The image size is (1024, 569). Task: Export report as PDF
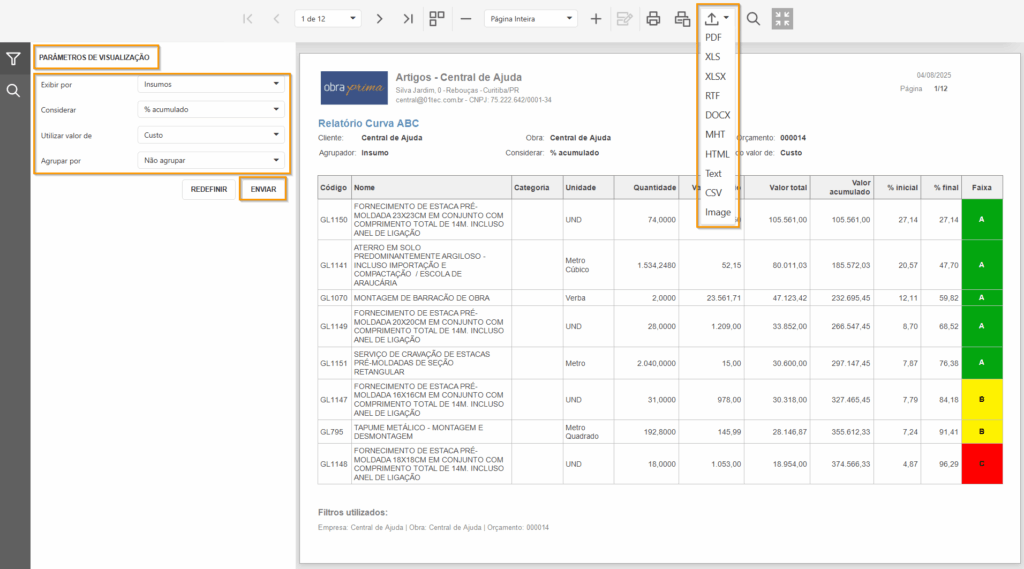click(713, 37)
